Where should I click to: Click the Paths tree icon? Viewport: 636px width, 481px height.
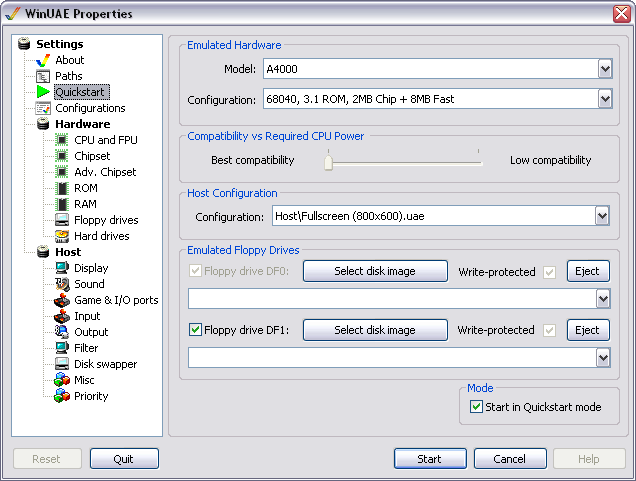click(x=43, y=76)
